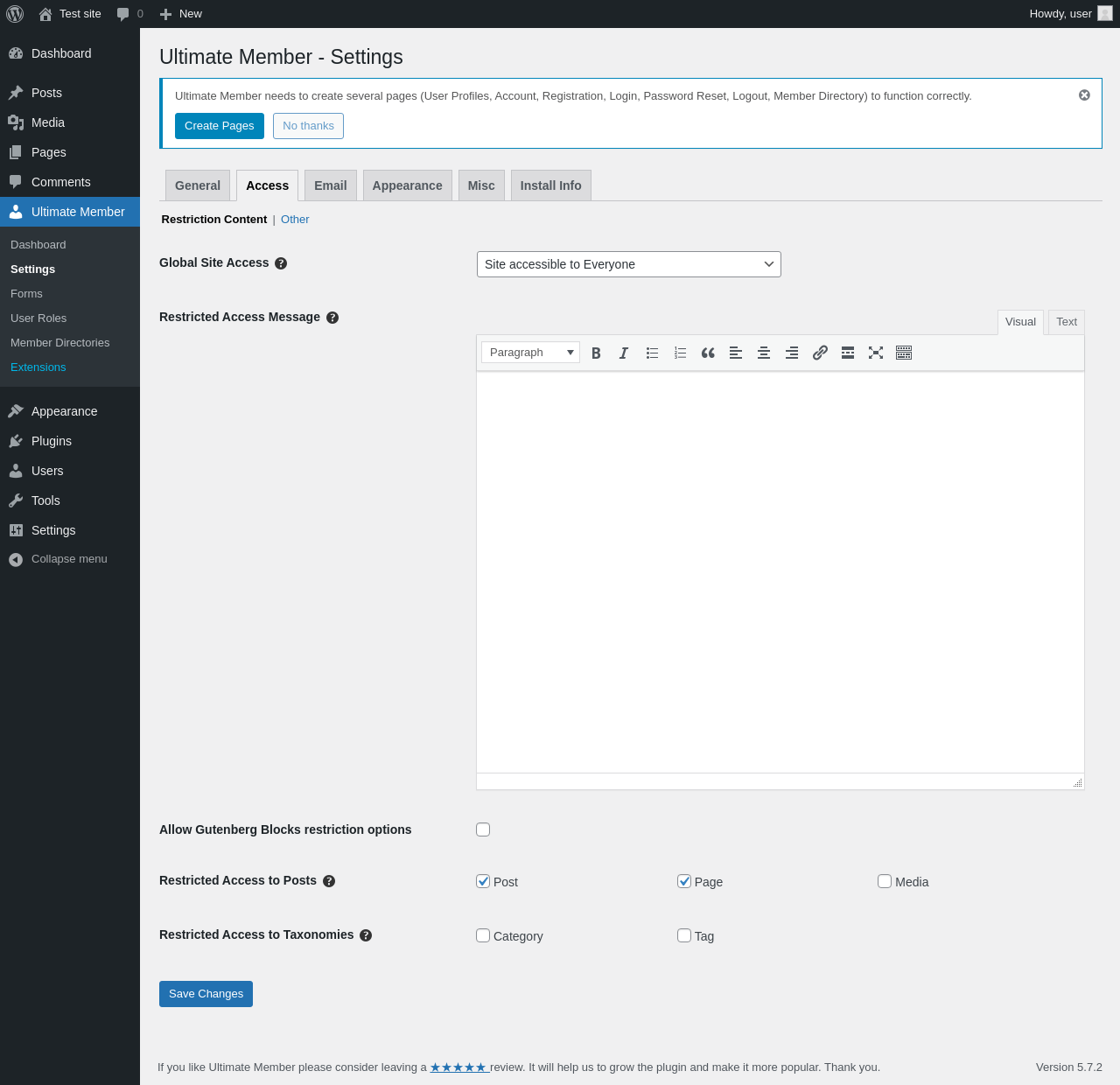This screenshot has height=1085, width=1120.
Task: Open Tools in the sidebar
Action: pyautogui.click(x=70, y=500)
